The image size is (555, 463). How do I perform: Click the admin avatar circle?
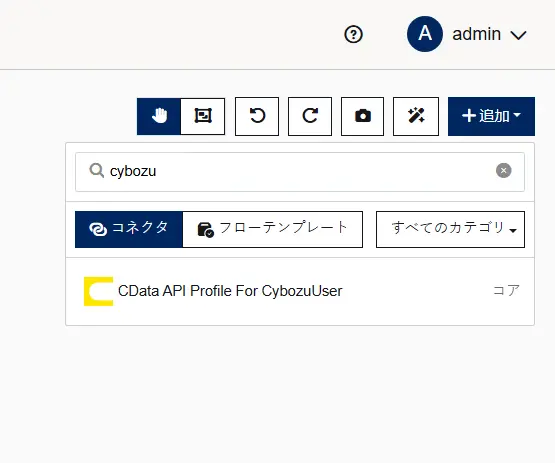pyautogui.click(x=425, y=34)
